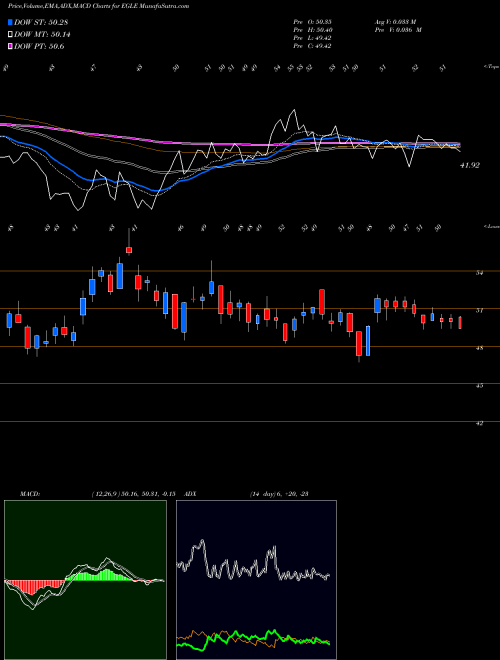The width and height of the screenshot is (500, 660).
Task: Select the 'DOW MT: 50.14' legend text
Action: pos(42,35)
